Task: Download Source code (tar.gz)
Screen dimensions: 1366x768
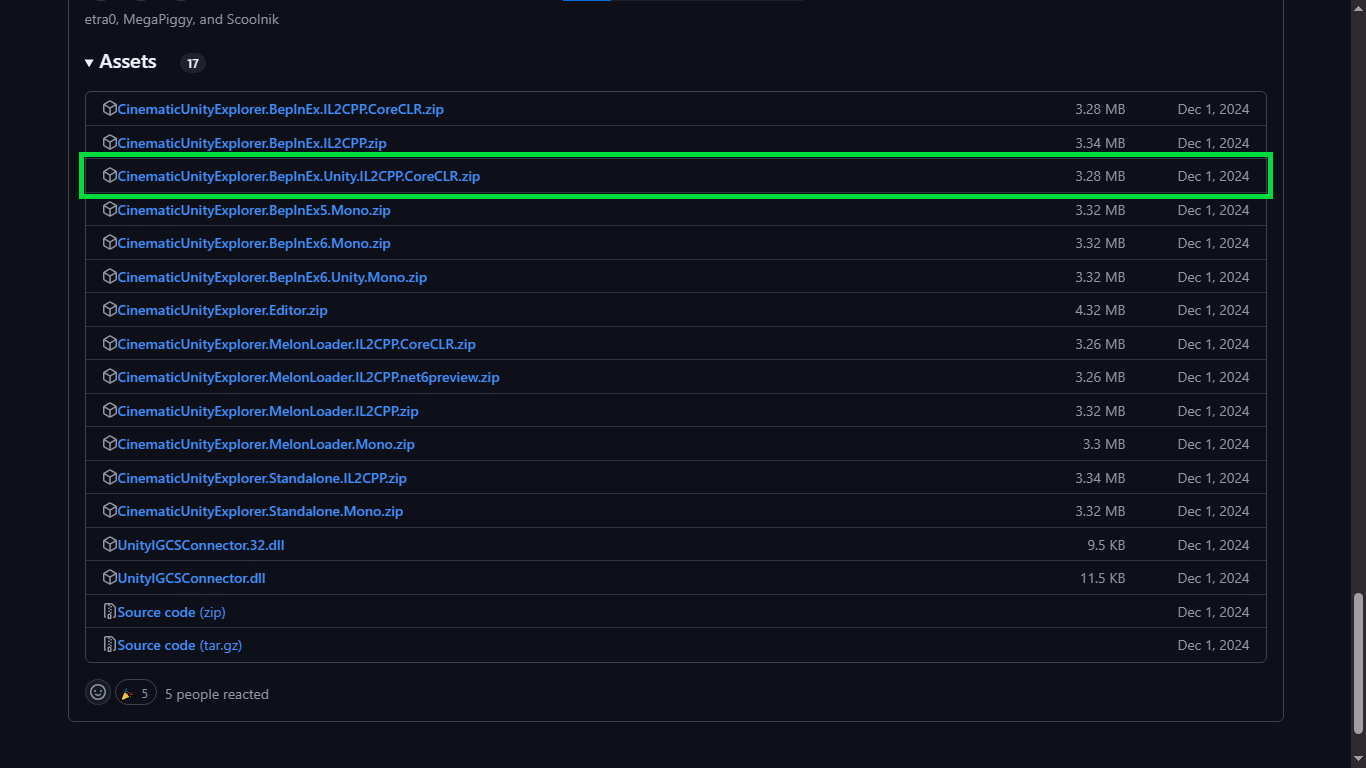Action: (x=180, y=645)
